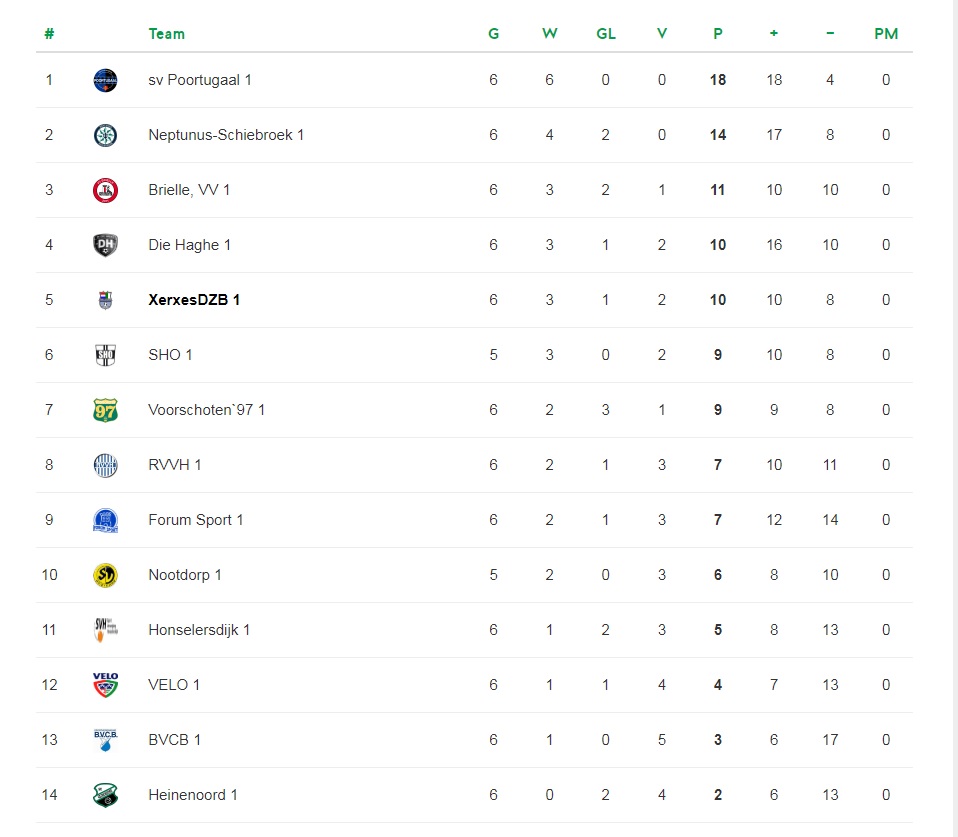
Task: Open the Honselersdijk 1 team link
Action: [x=199, y=630]
